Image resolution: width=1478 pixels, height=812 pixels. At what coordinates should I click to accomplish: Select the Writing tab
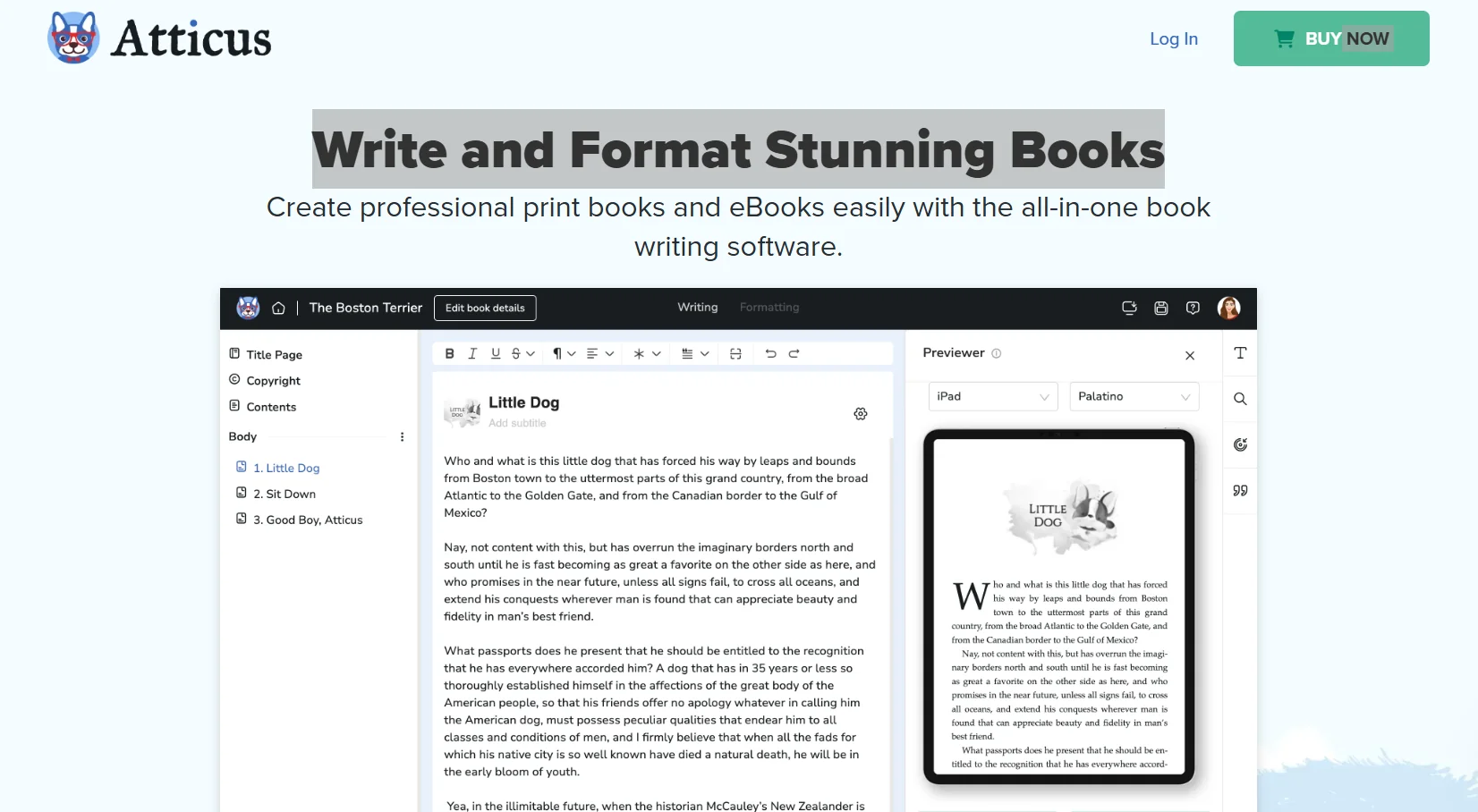tap(697, 308)
